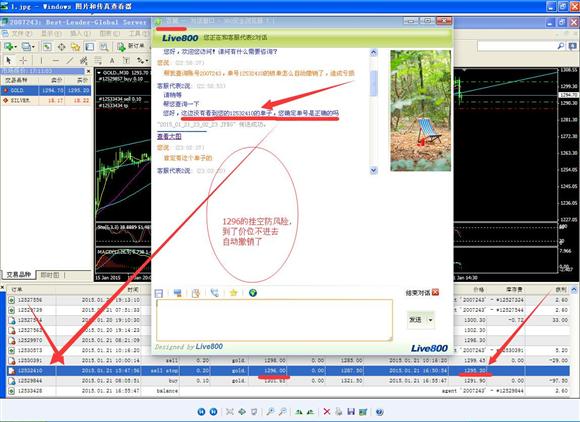Select order 12527556 row
Viewport: 580px width, 422px height.
pyautogui.click(x=288, y=300)
